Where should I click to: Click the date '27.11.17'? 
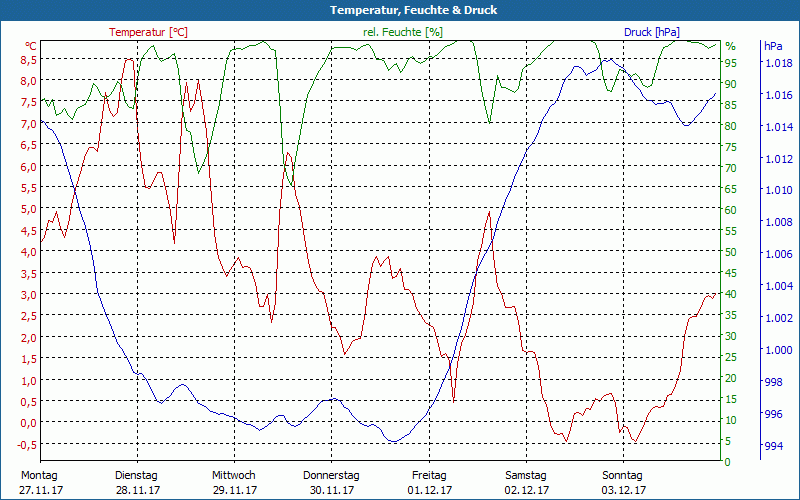point(41,490)
